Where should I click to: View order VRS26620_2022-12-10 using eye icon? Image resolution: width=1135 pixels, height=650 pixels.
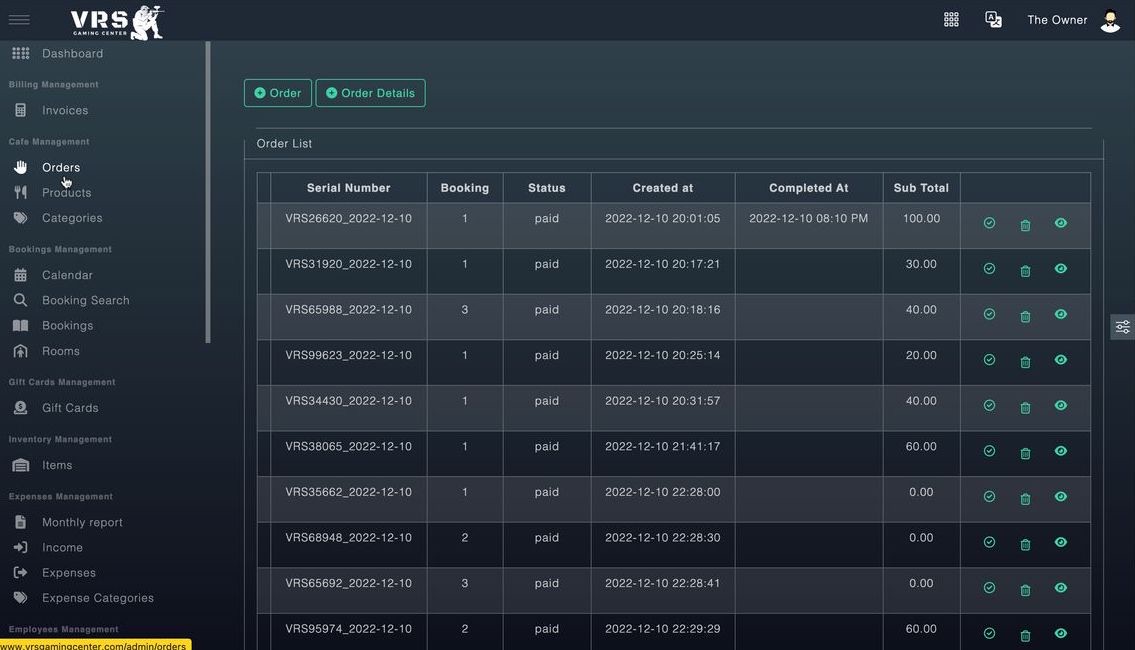(1060, 223)
